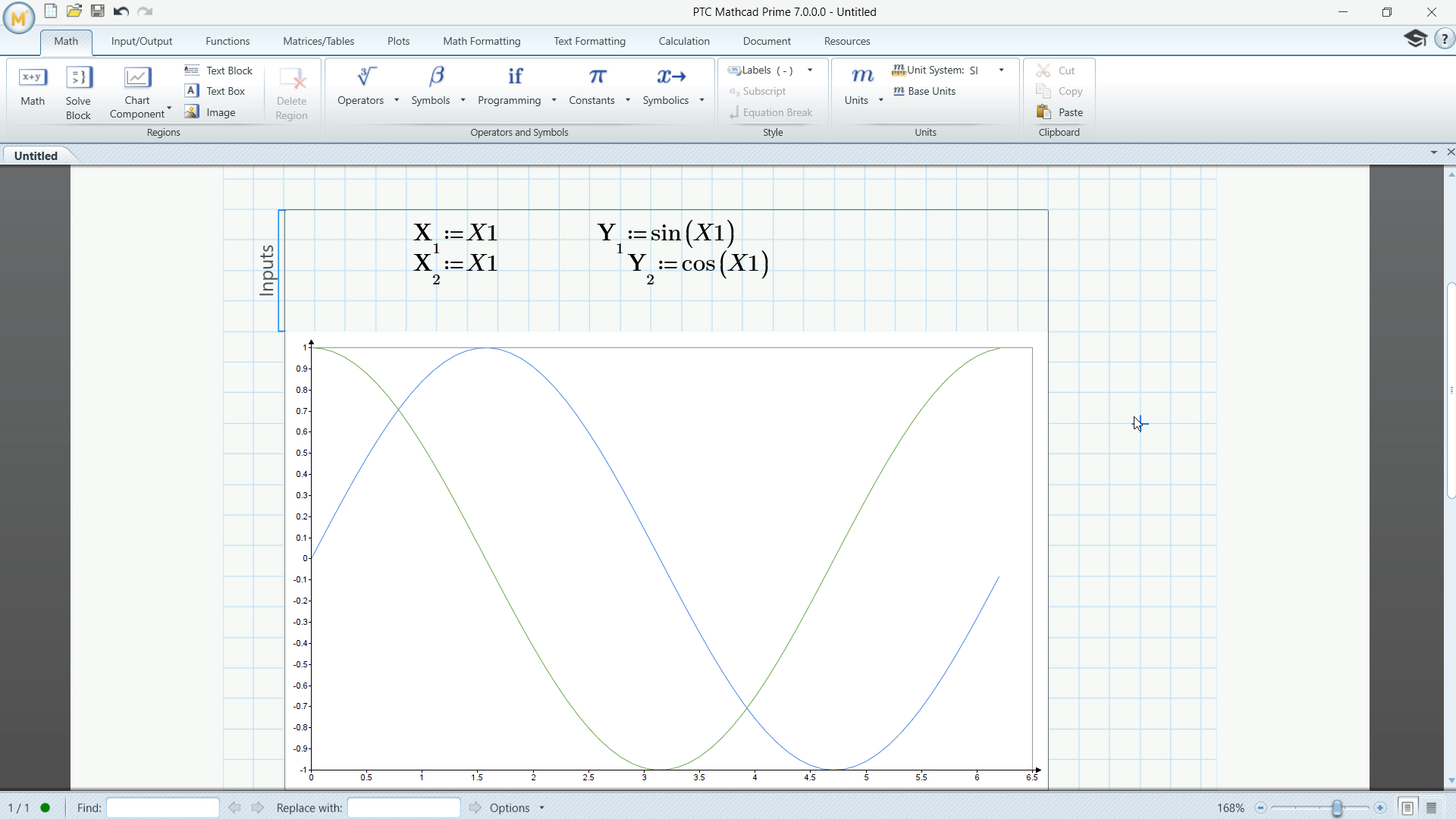This screenshot has height=819, width=1456.
Task: Switch to page view mode
Action: (x=1407, y=808)
